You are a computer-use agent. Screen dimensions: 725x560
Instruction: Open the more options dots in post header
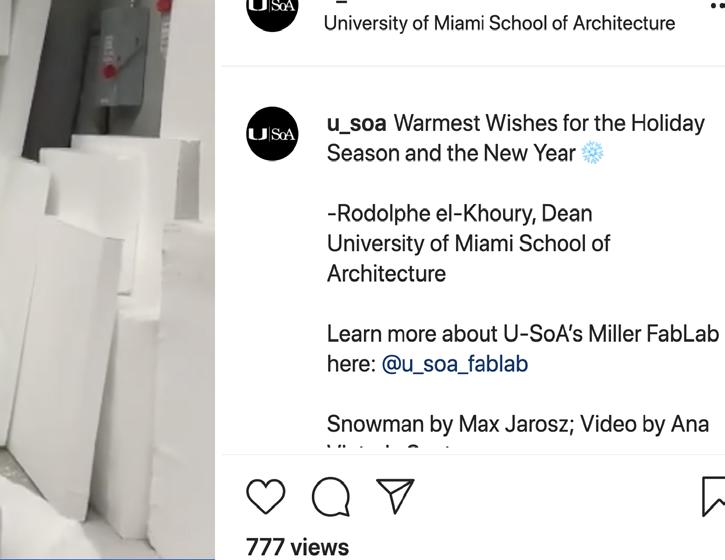tap(718, 6)
